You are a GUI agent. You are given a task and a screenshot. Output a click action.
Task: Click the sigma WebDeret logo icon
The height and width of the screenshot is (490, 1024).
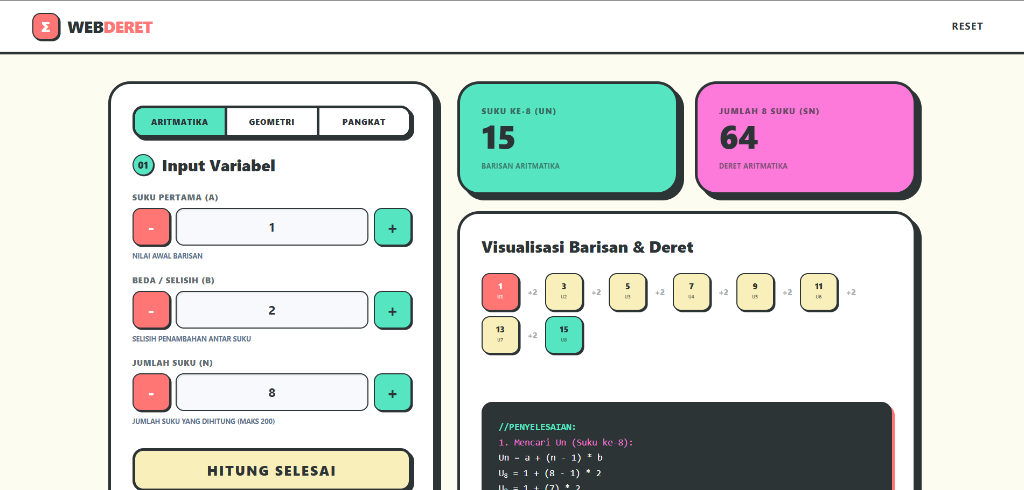tap(46, 27)
